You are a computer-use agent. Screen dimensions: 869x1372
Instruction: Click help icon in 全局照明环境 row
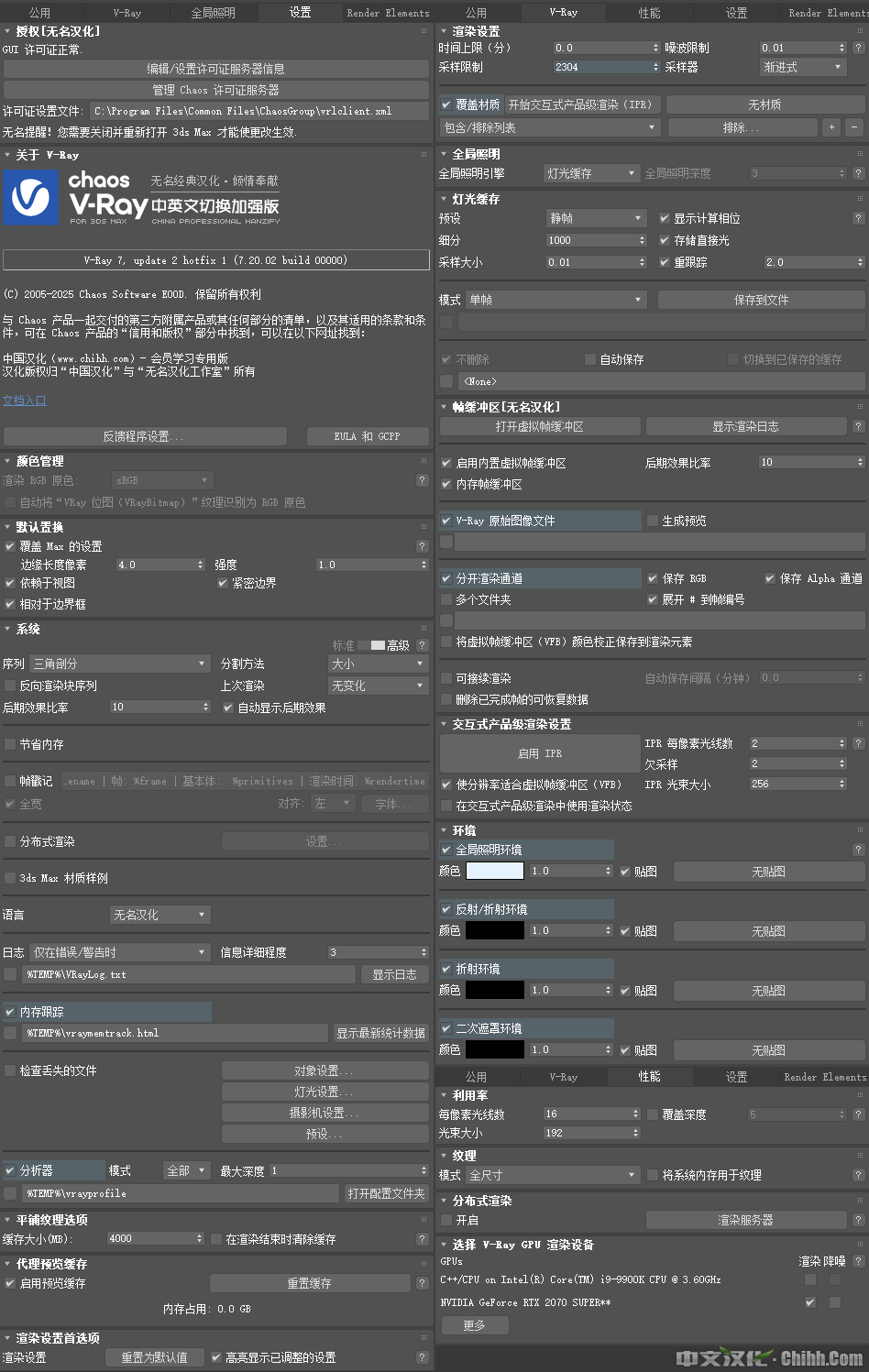tap(858, 850)
